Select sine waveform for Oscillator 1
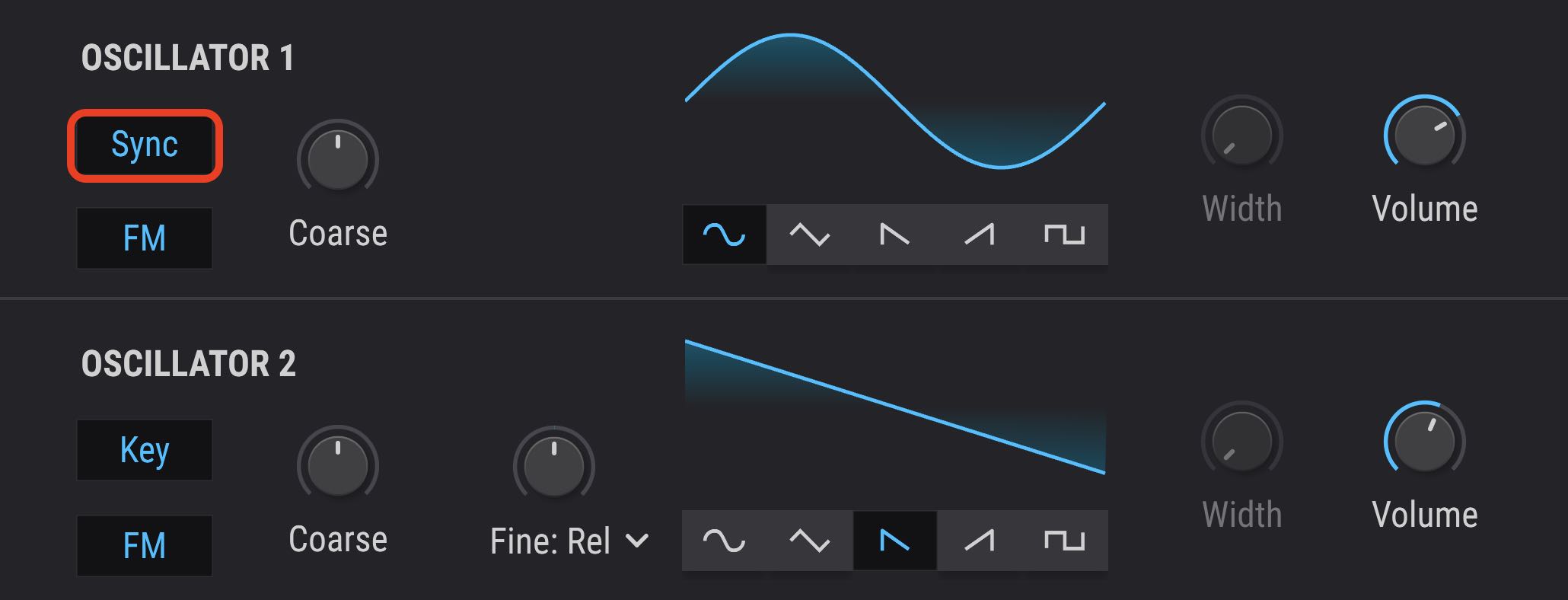Screen dimensions: 1568x600 724,235
